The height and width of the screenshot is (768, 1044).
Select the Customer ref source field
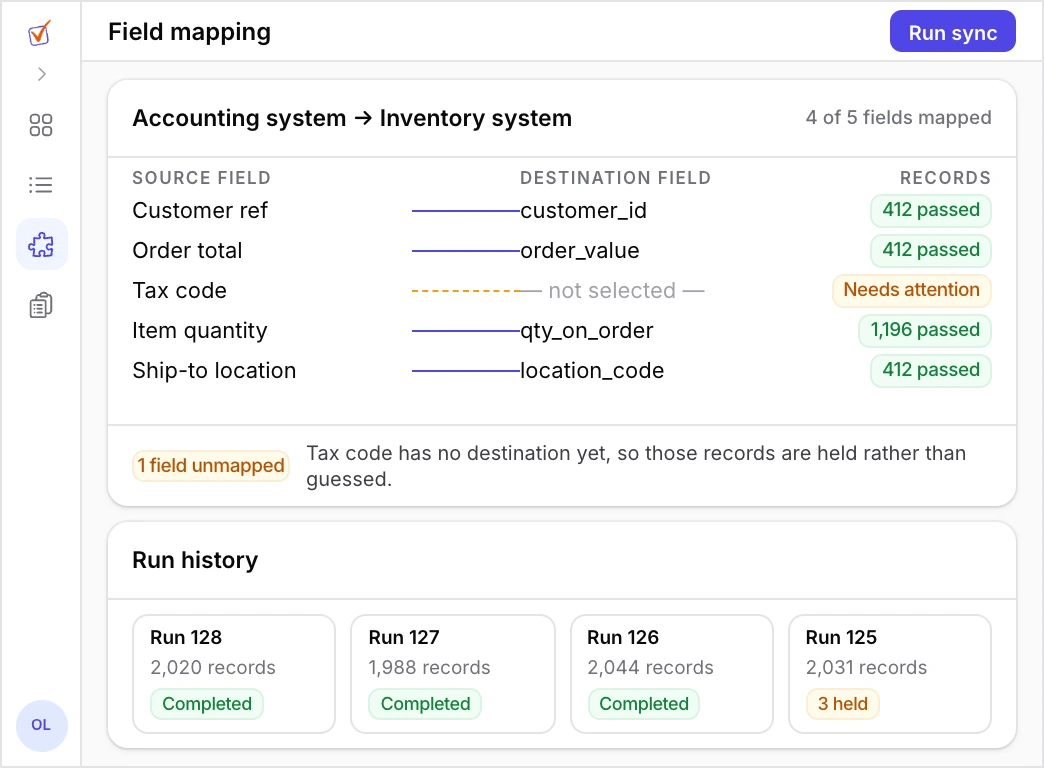click(200, 210)
